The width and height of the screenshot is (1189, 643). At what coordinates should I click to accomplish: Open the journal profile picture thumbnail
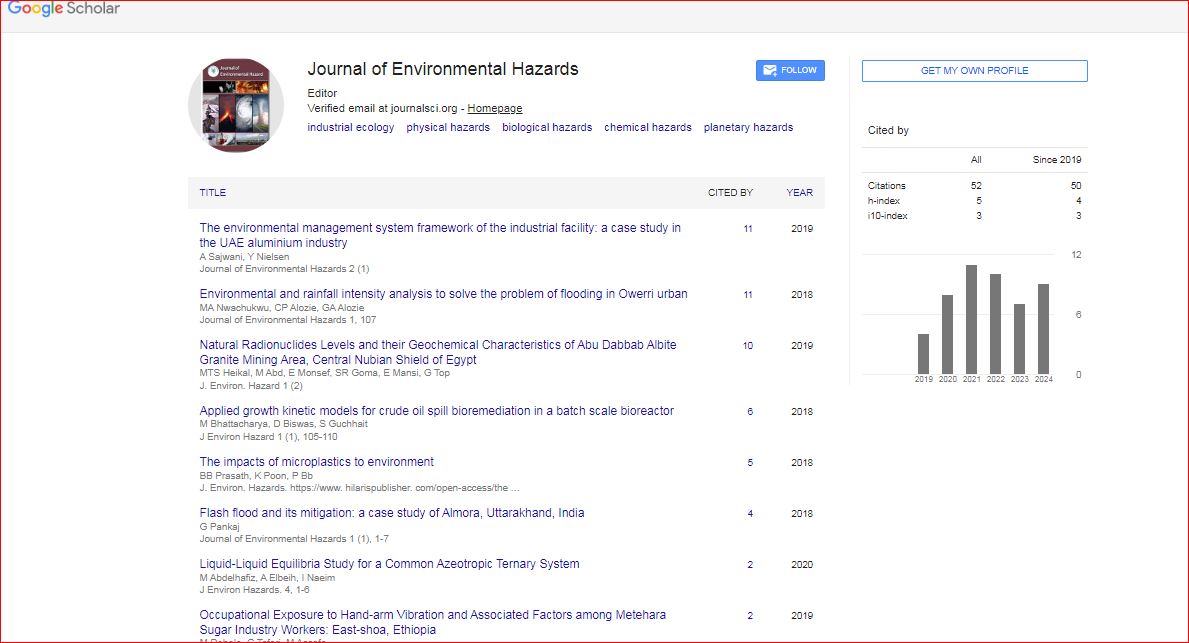236,105
